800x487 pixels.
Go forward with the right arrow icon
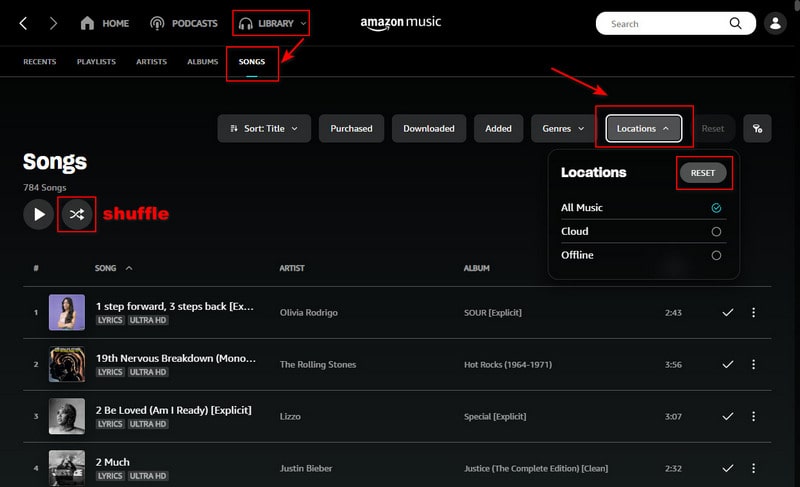pos(53,23)
